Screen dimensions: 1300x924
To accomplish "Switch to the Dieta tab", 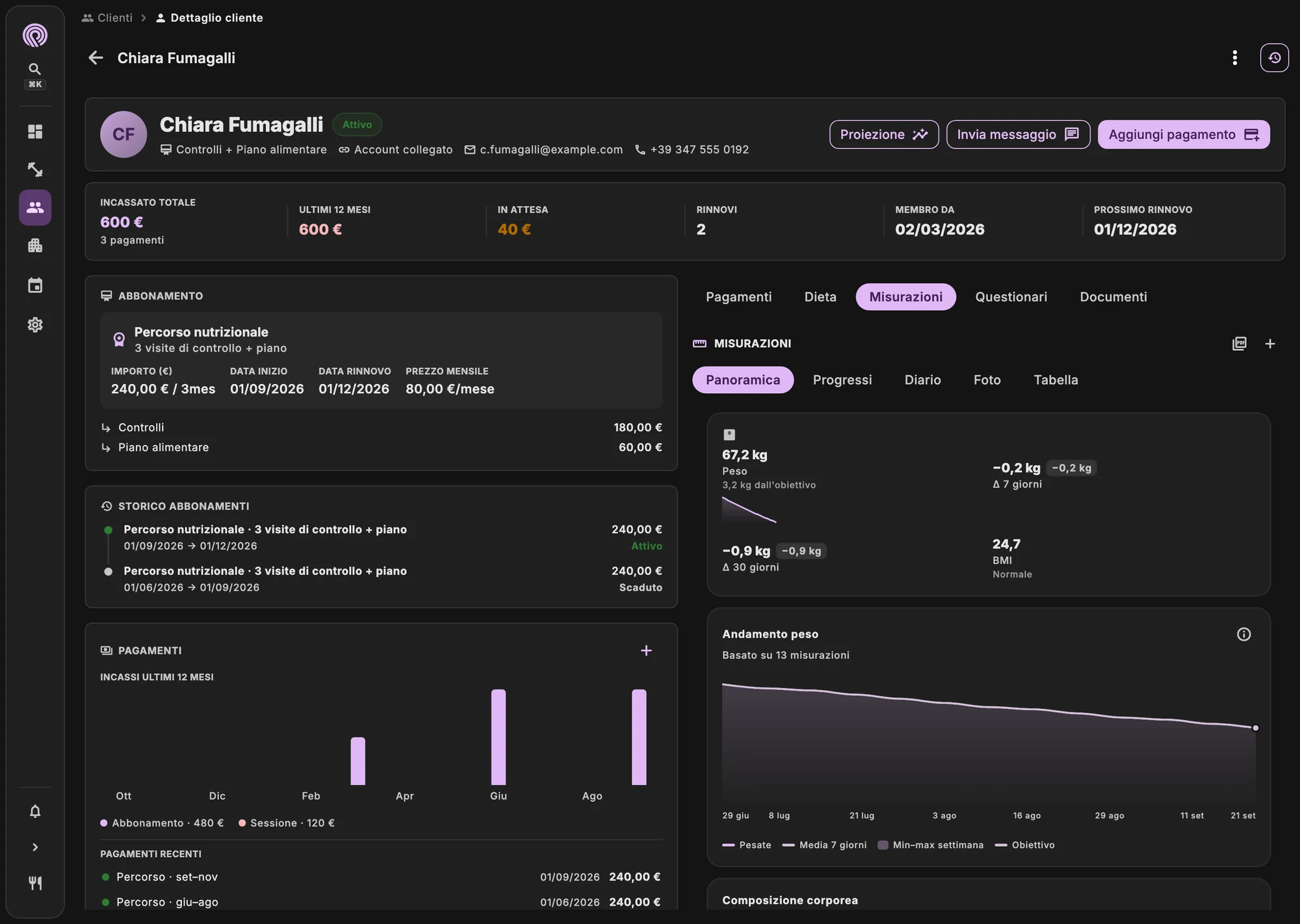I will point(820,297).
